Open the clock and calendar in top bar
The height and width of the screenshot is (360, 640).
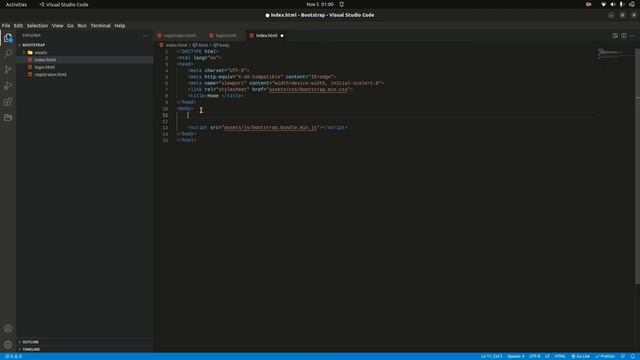(320, 4)
